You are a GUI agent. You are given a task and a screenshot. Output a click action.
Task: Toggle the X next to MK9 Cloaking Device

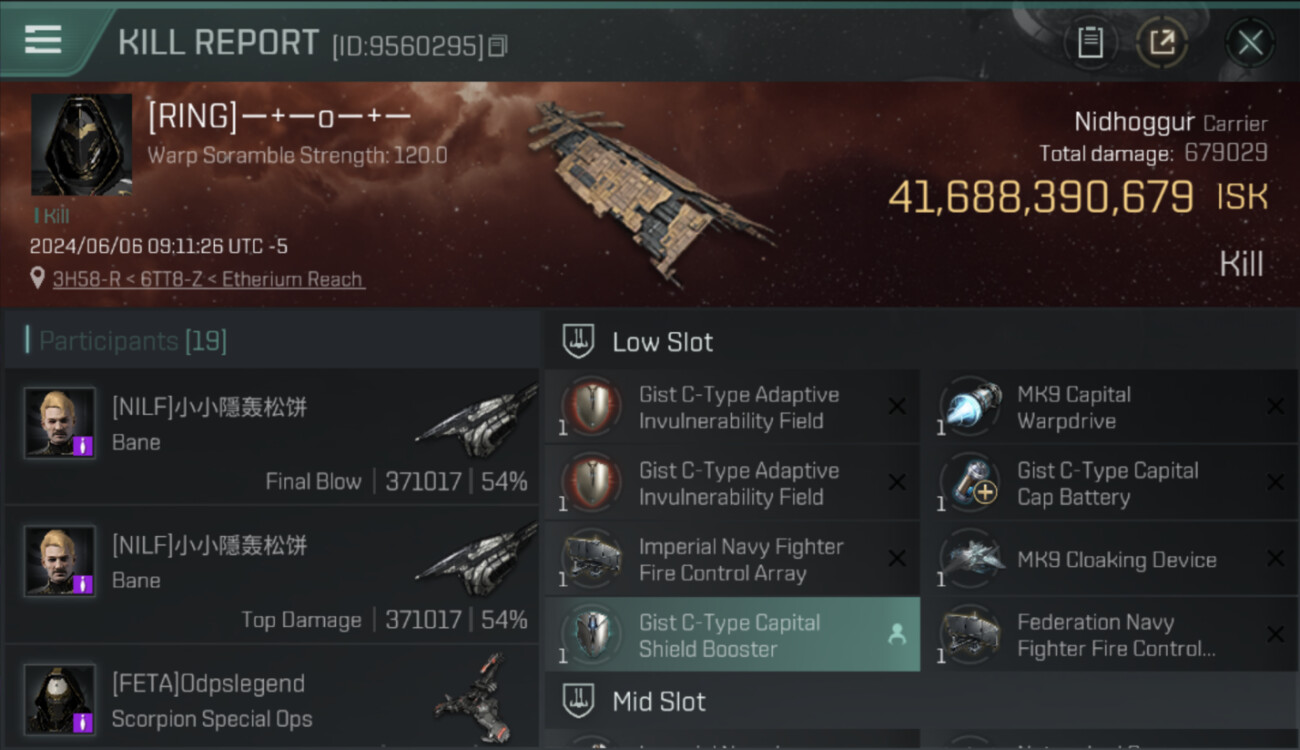click(1275, 559)
